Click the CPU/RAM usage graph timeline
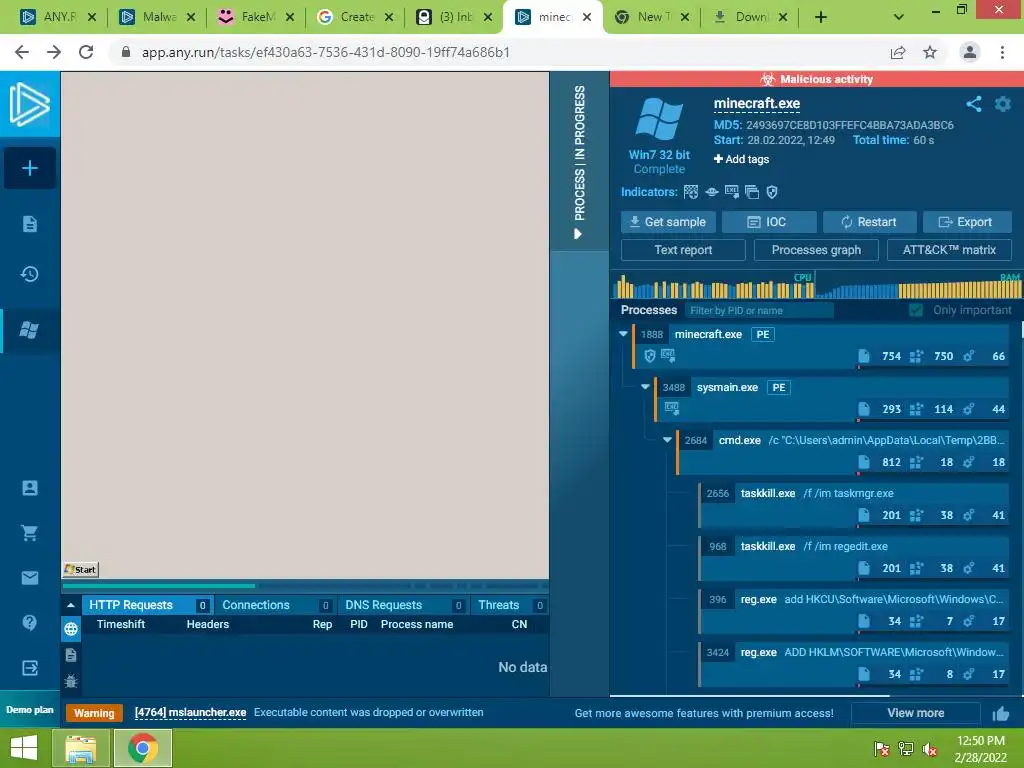 tap(816, 285)
